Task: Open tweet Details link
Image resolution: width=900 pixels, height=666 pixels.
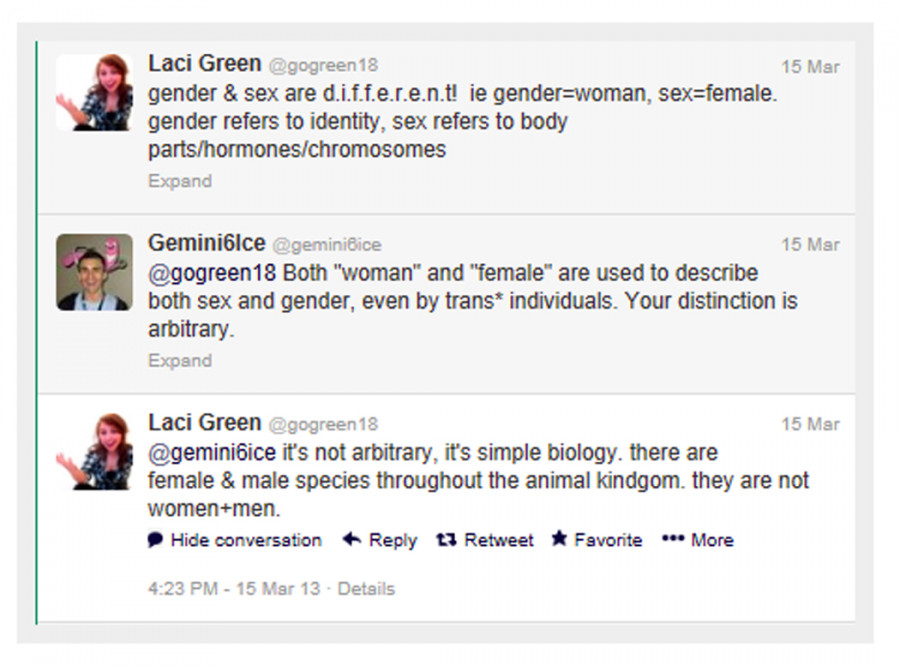Action: (366, 589)
